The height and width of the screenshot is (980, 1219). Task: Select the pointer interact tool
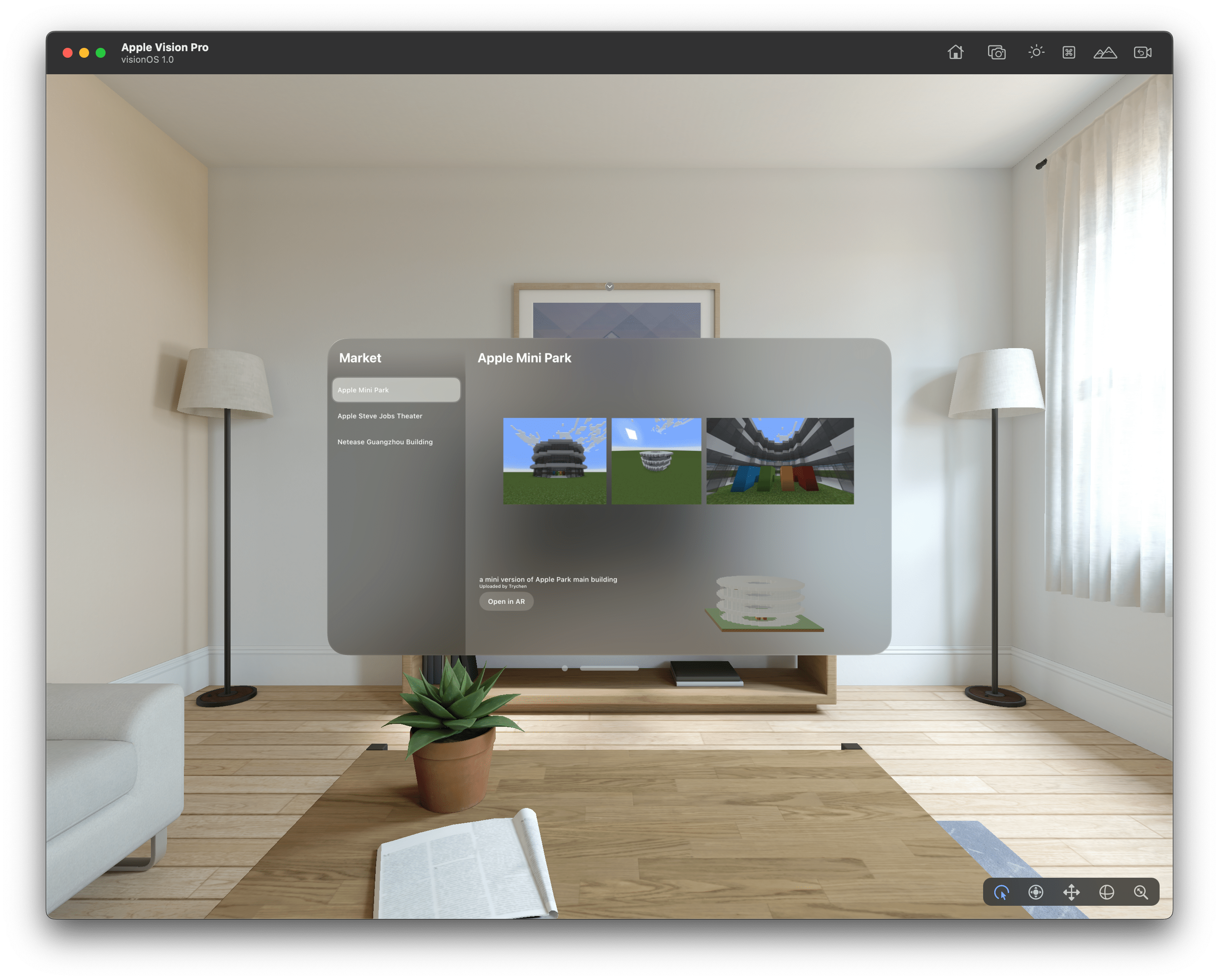click(x=1001, y=892)
